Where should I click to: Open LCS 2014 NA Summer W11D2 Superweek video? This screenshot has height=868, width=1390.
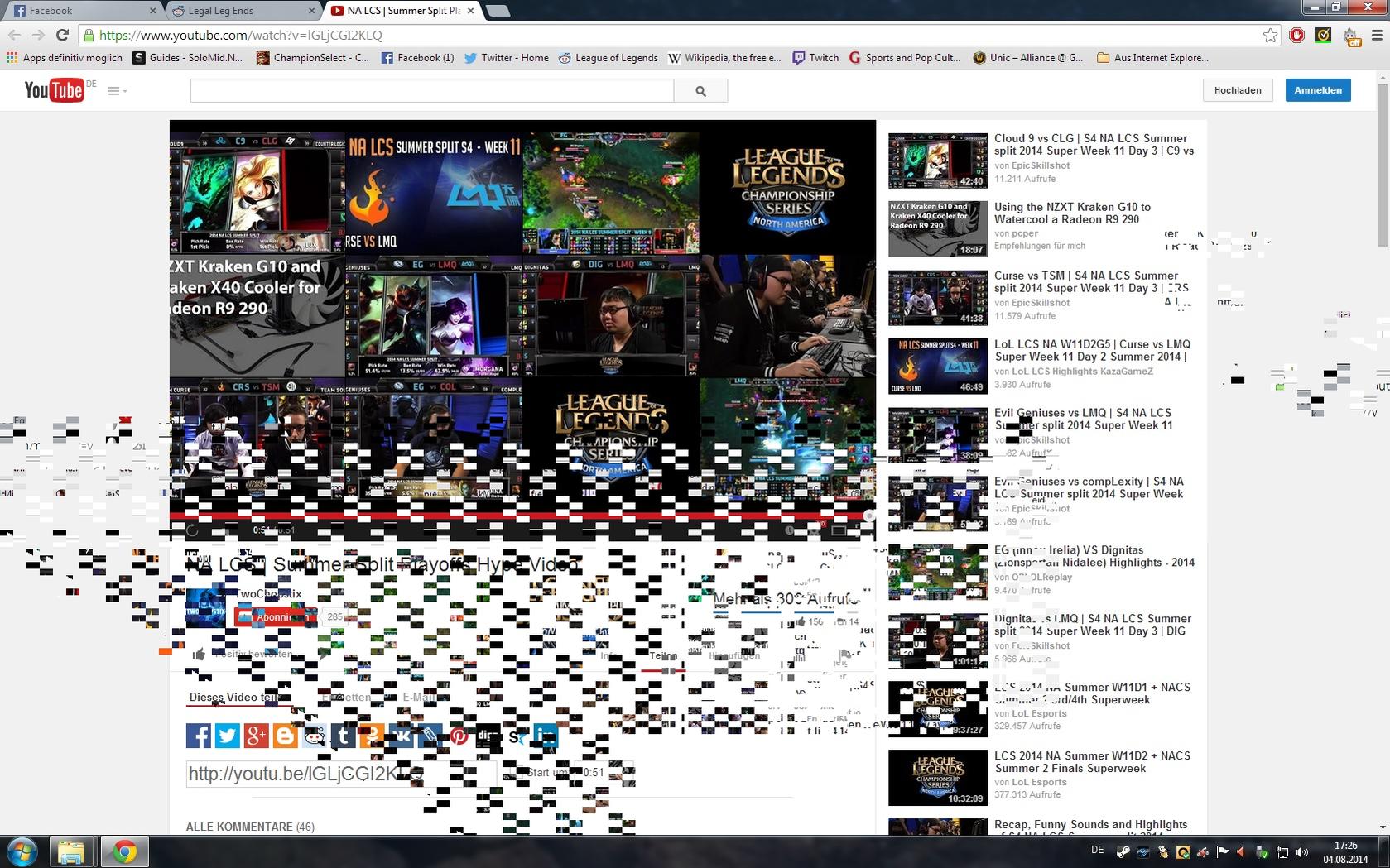tap(1092, 762)
